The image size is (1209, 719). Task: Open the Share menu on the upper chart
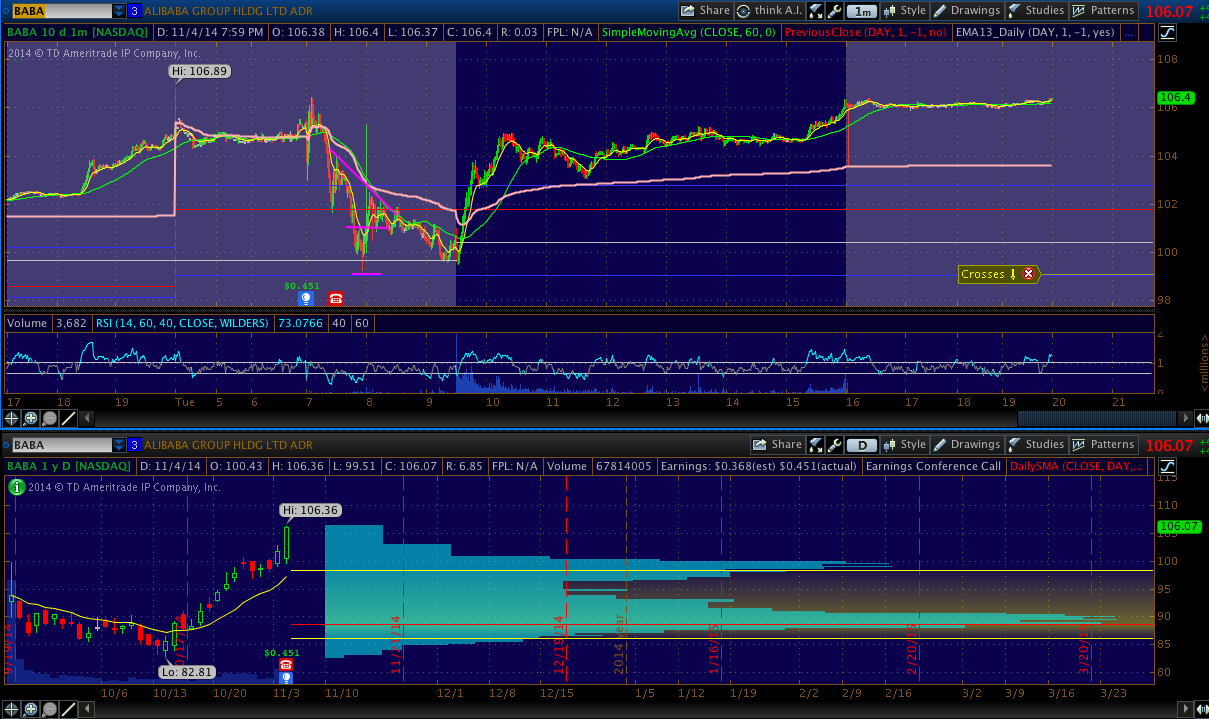[x=705, y=11]
